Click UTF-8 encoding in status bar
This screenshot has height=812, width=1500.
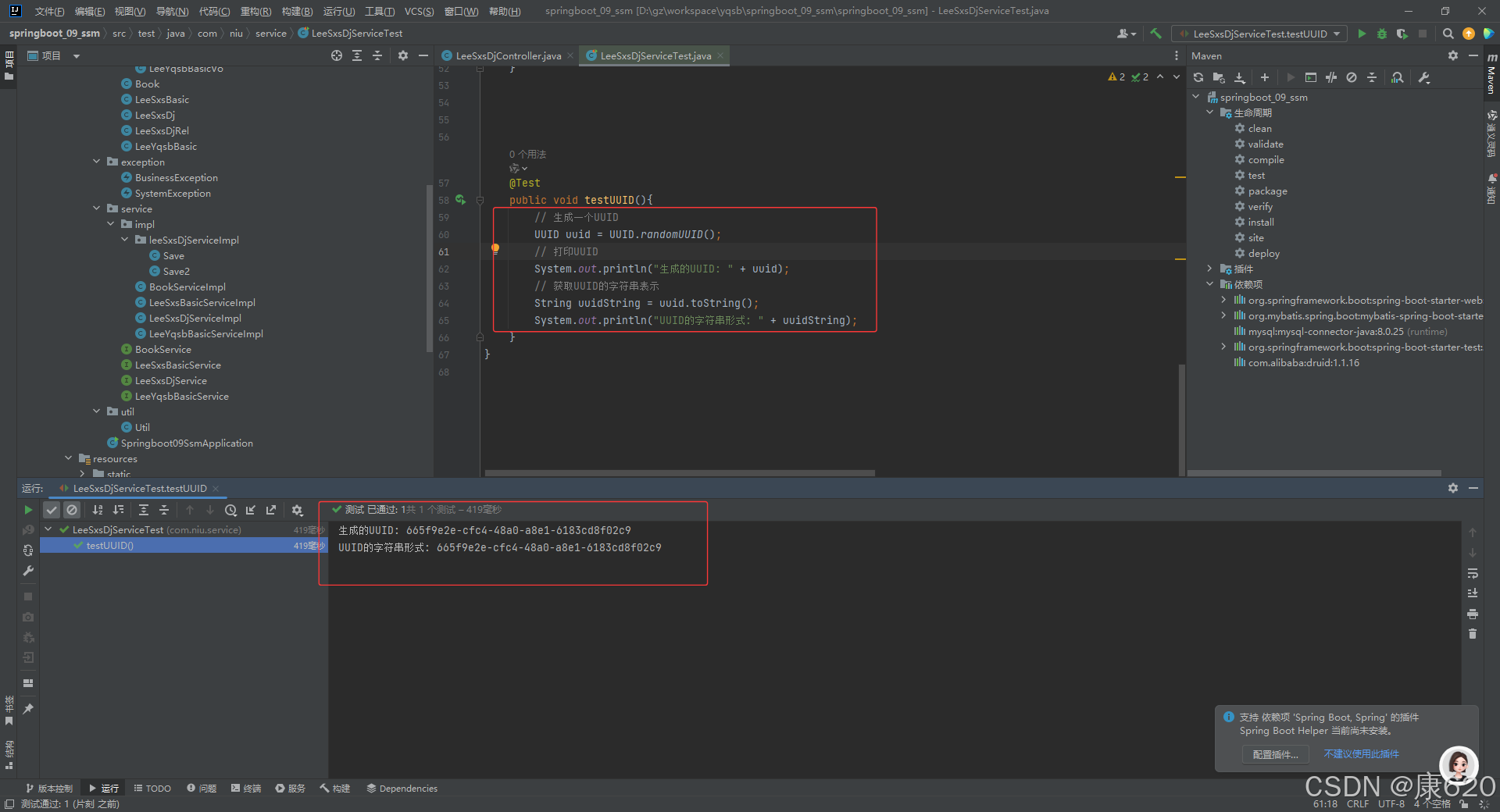1390,804
